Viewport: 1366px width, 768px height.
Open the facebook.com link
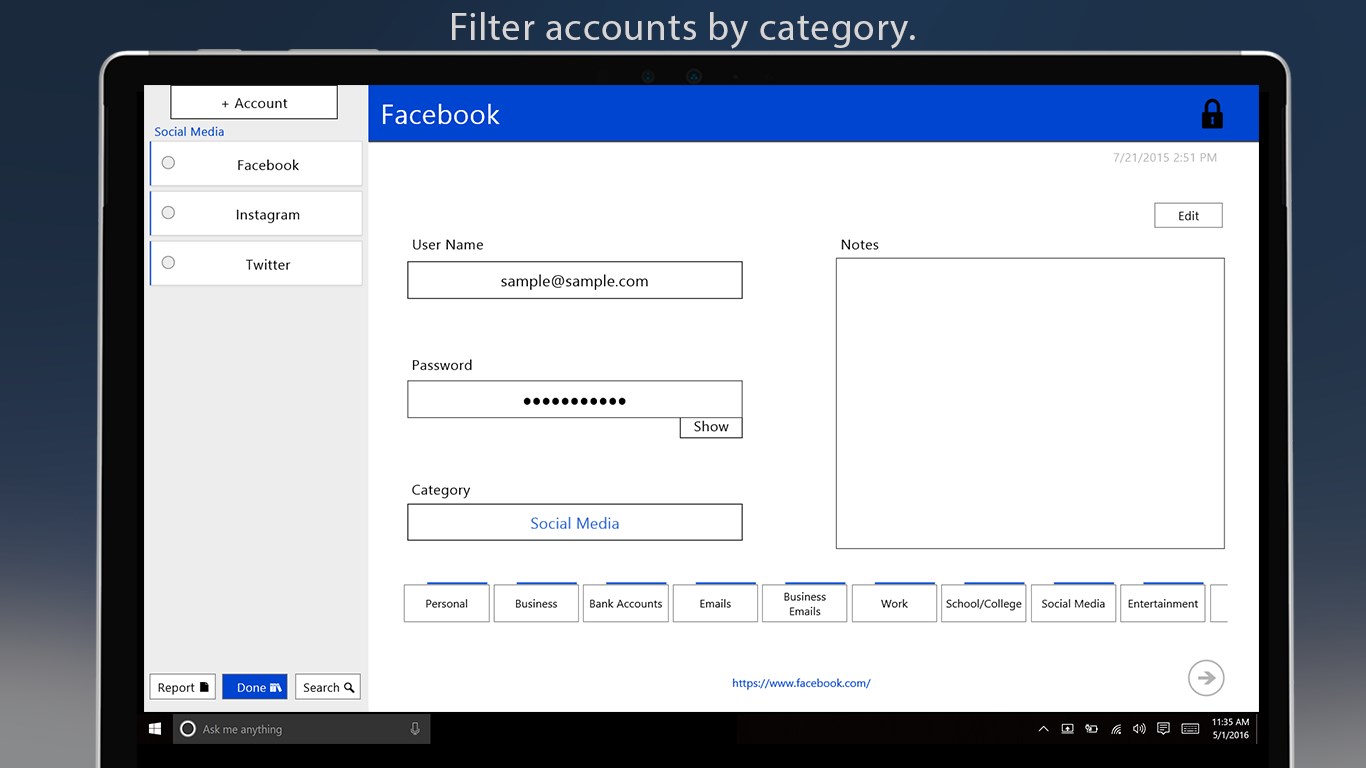(801, 683)
